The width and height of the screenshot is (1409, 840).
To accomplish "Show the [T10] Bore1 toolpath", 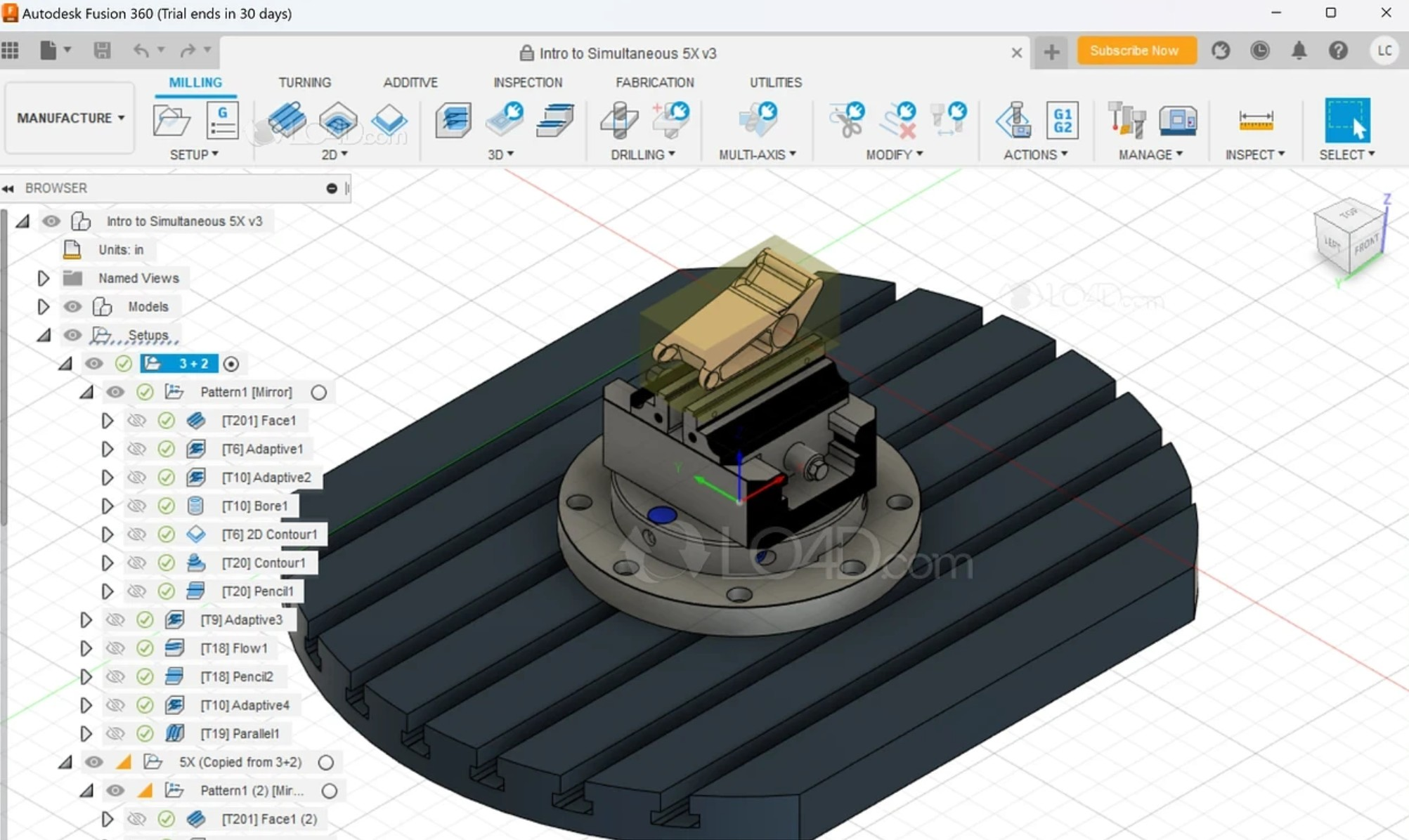I will (136, 506).
